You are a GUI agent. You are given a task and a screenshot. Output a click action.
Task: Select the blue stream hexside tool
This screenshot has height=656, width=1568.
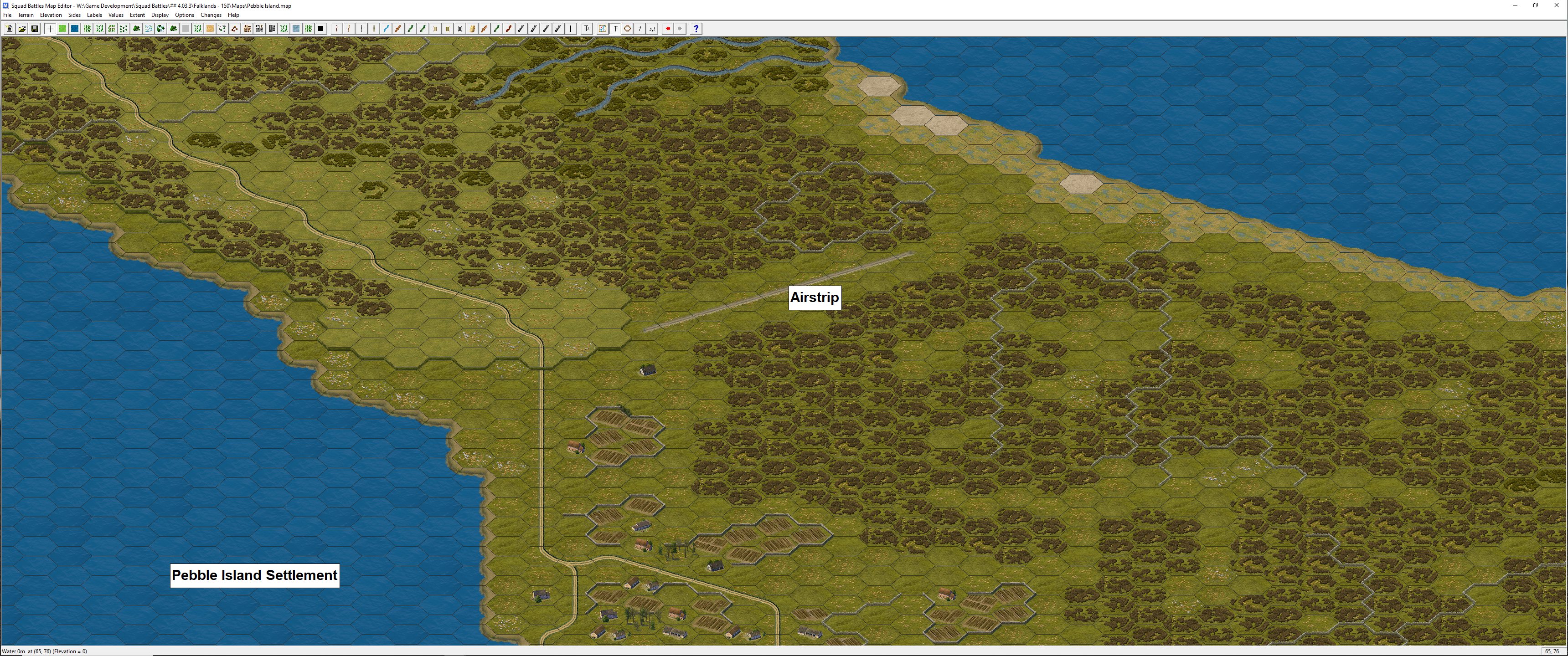click(x=386, y=29)
